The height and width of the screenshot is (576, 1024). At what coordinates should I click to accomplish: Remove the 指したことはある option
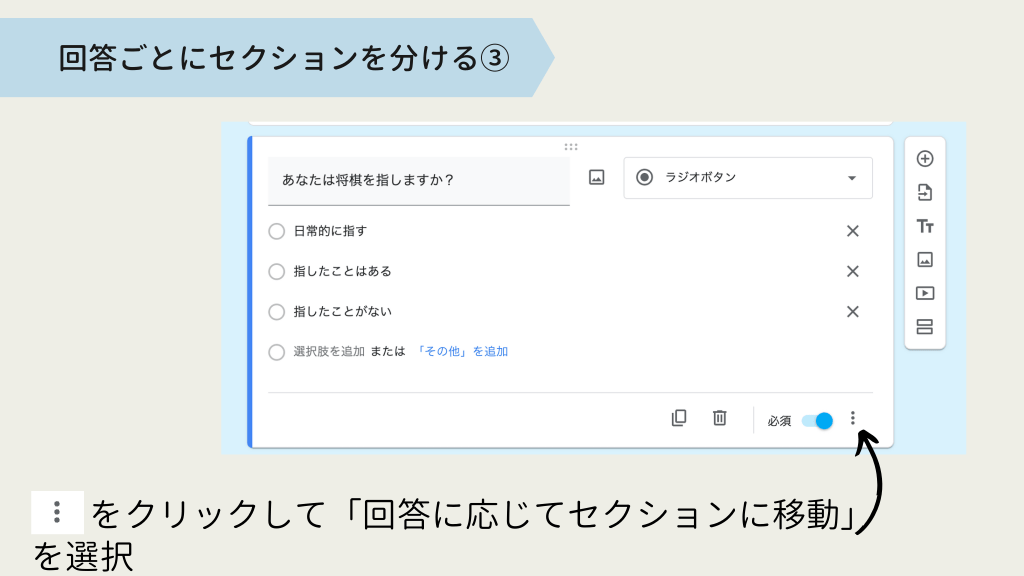pos(853,271)
